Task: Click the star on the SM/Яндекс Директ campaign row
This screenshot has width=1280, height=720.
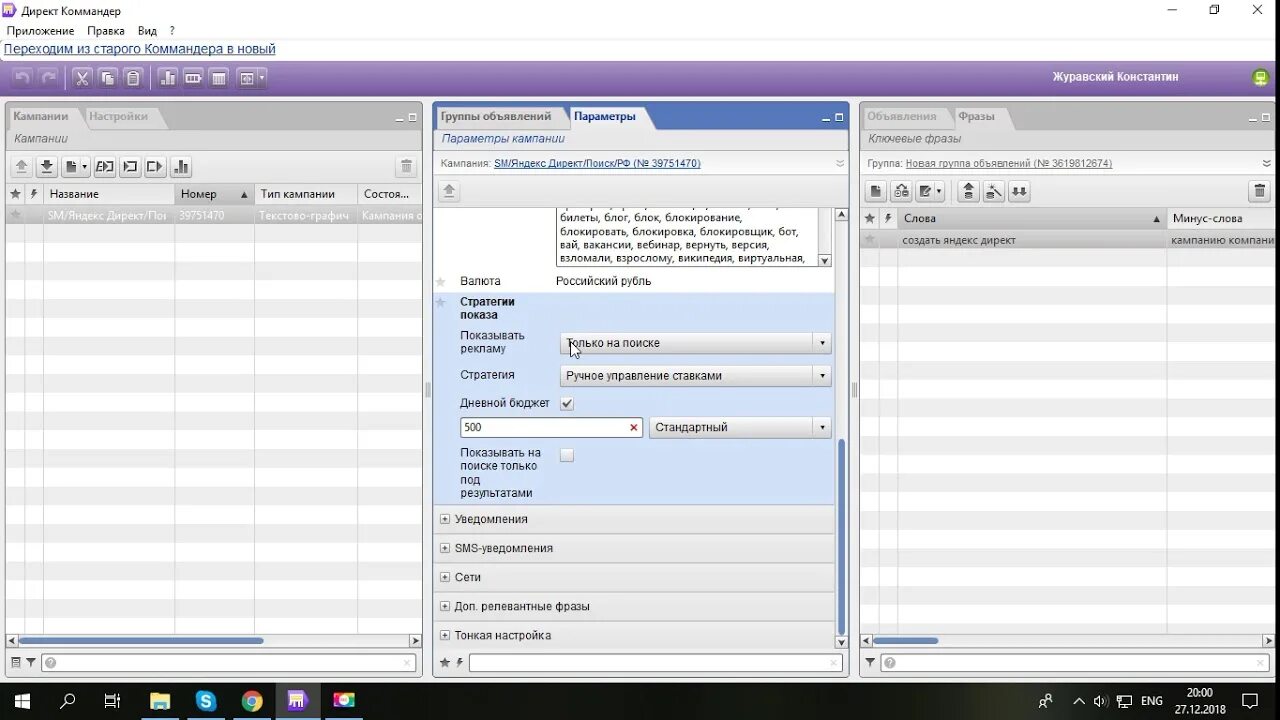Action: 15,215
